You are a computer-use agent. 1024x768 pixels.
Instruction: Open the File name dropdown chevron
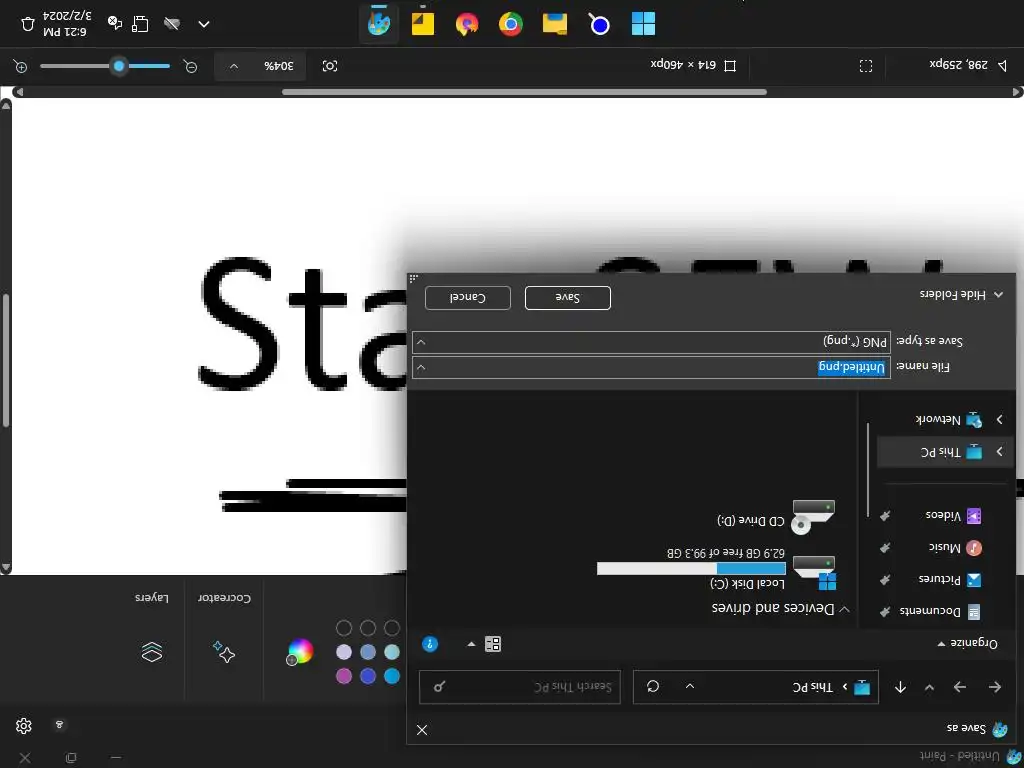pyautogui.click(x=421, y=368)
